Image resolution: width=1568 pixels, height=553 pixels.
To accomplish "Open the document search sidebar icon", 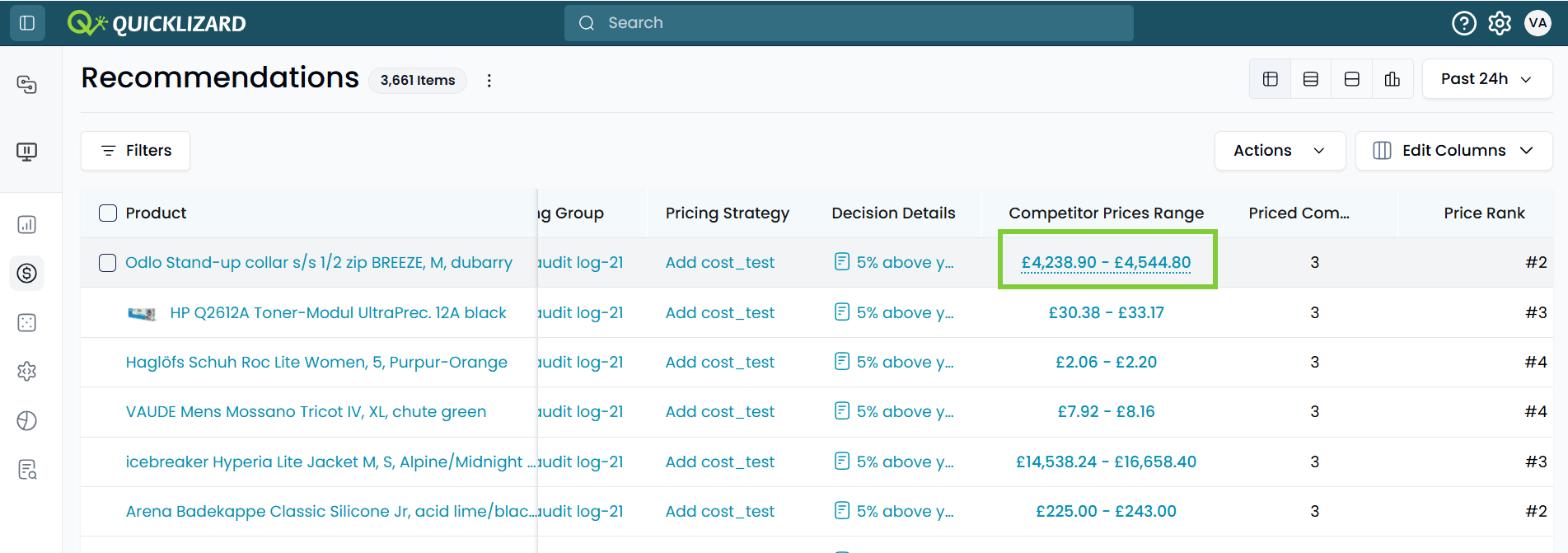I will (26, 470).
